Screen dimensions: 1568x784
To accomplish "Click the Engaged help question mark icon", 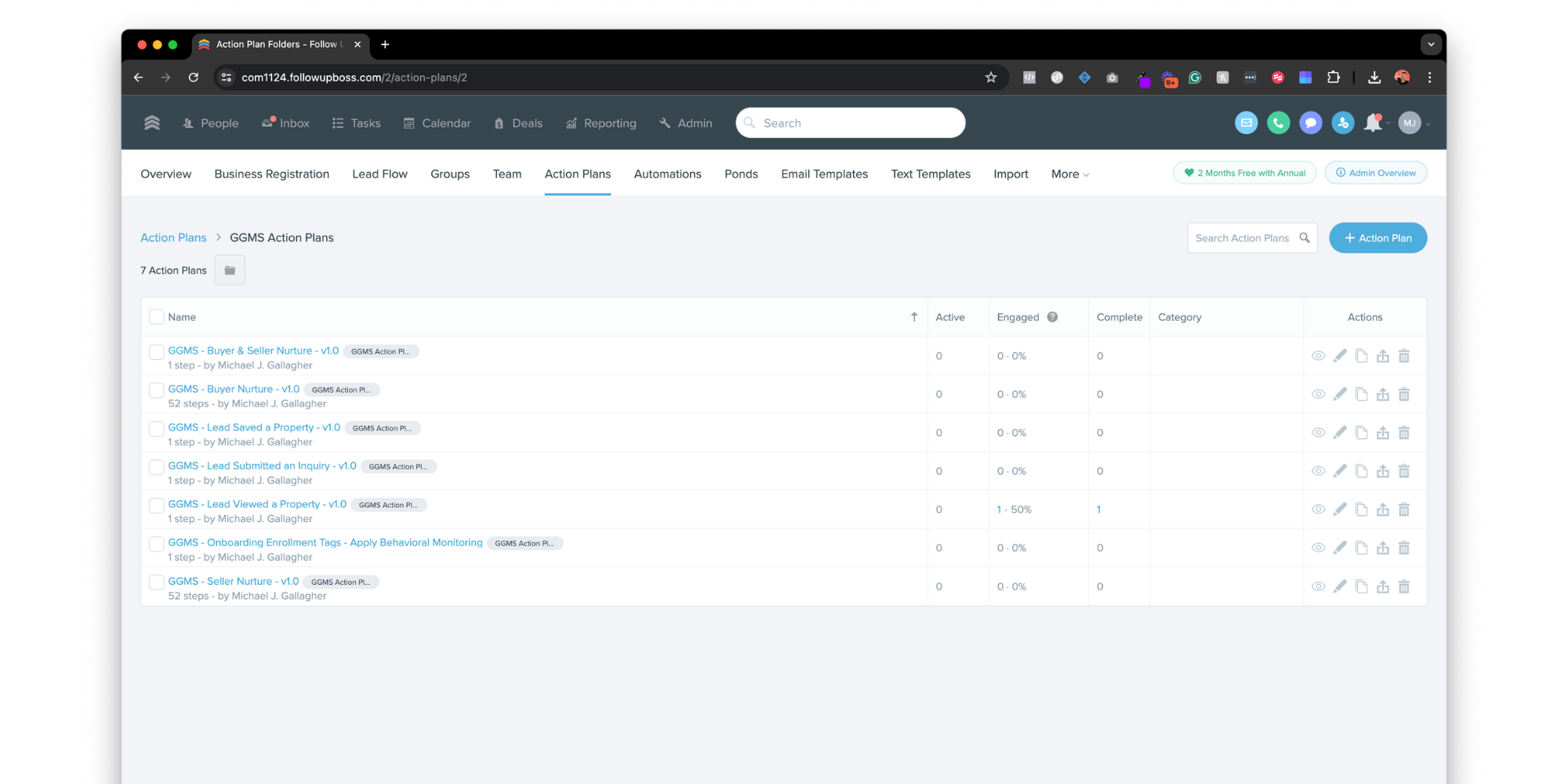I will pos(1052,317).
